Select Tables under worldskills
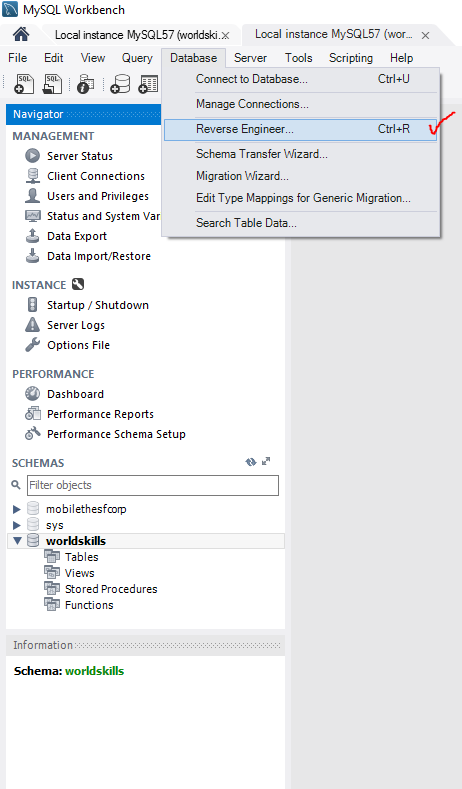462x789 pixels. point(82,557)
